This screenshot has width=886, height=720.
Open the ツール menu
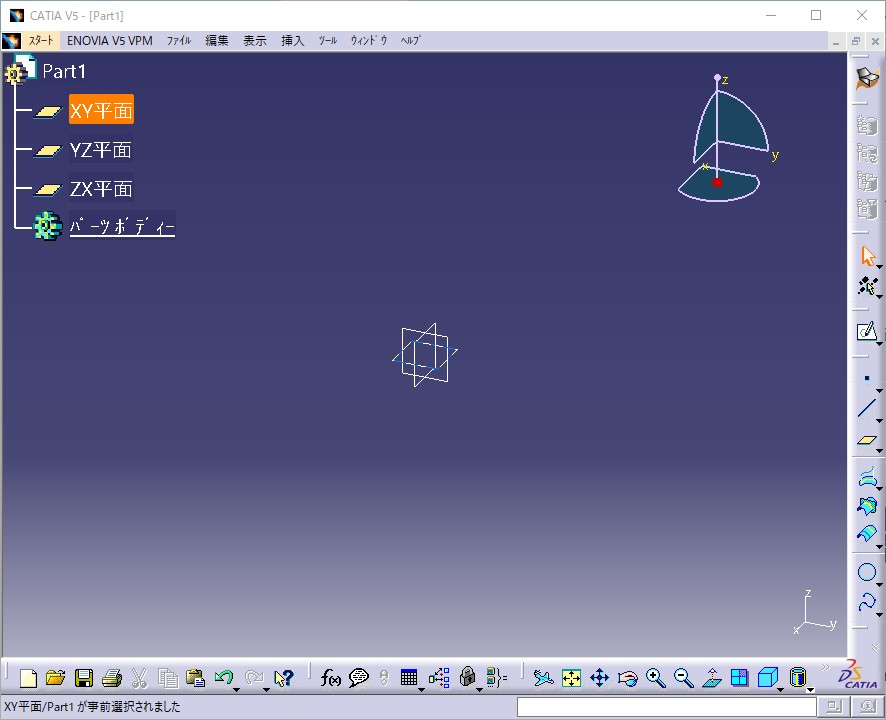(x=328, y=41)
